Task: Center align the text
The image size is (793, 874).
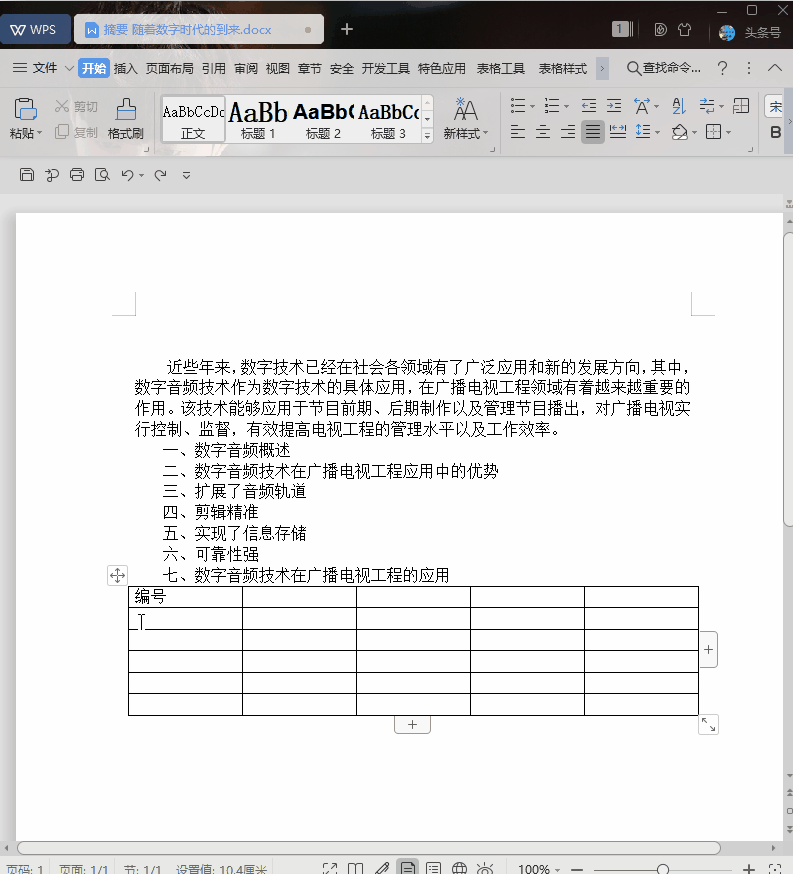Action: click(543, 132)
